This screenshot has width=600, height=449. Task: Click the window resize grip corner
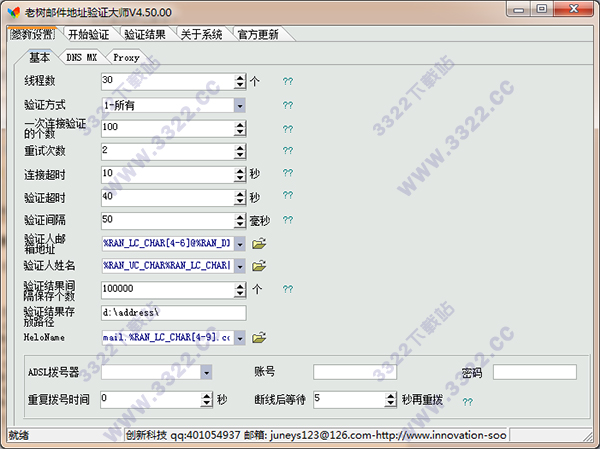588,436
